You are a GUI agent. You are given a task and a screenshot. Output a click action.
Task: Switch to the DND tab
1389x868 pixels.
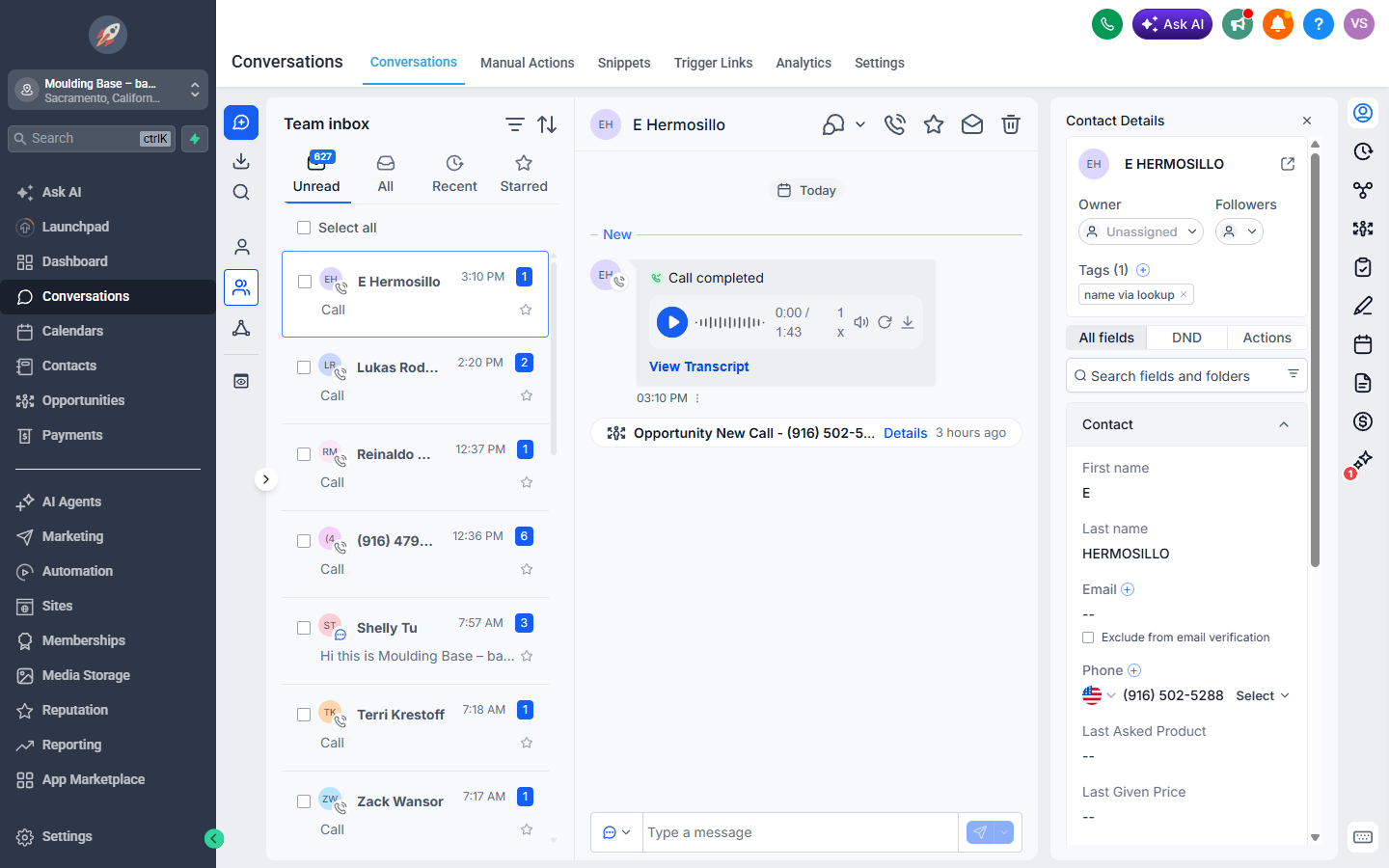tap(1186, 338)
